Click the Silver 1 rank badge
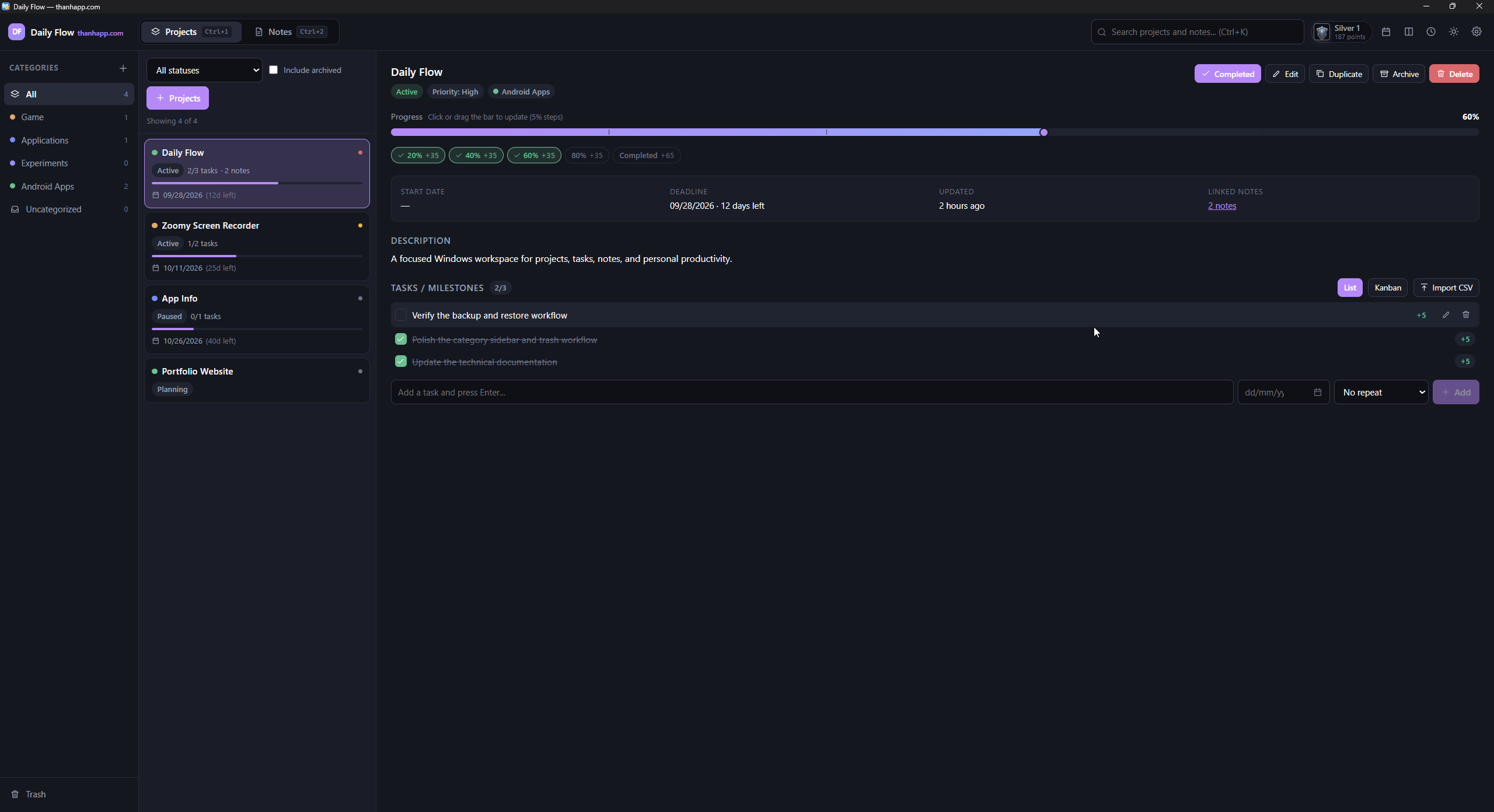Viewport: 1494px width, 812px height. click(x=1342, y=32)
